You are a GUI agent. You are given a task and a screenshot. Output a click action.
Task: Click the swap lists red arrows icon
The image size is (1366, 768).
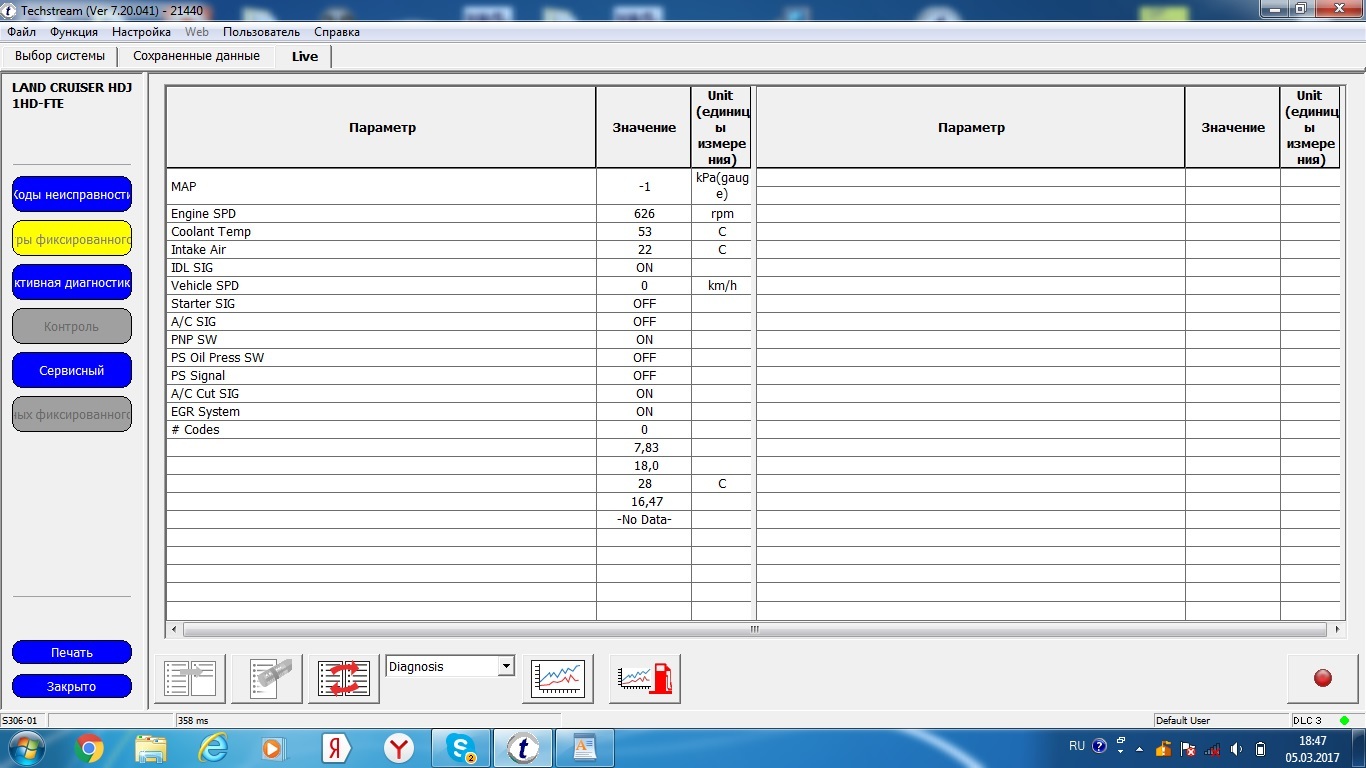(344, 679)
